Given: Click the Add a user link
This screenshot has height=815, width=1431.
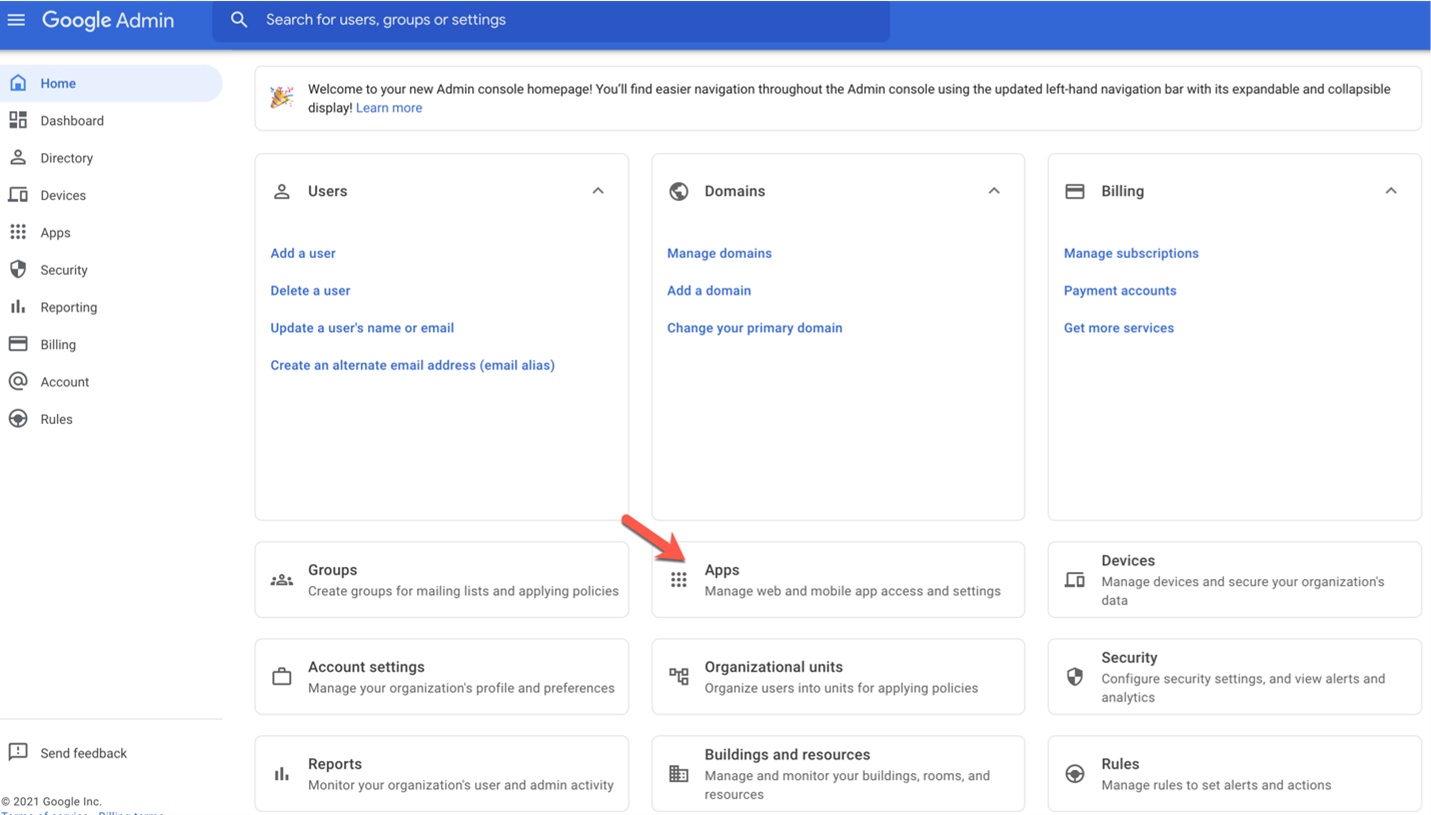Looking at the screenshot, I should [x=303, y=253].
